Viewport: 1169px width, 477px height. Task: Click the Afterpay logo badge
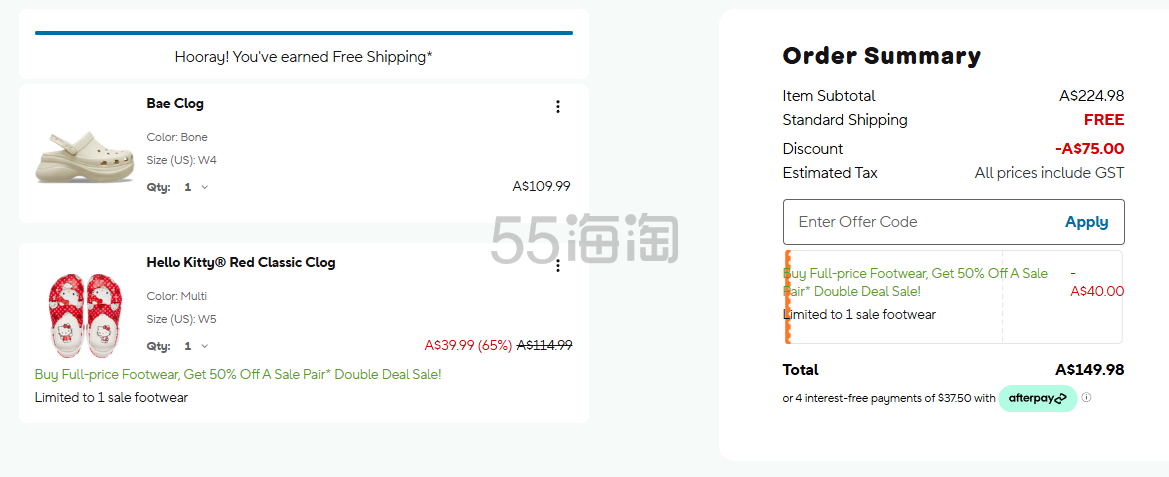tap(1038, 399)
